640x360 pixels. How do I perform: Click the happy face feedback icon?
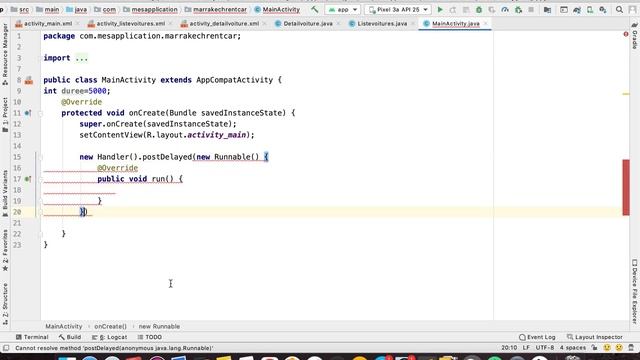[607, 348]
